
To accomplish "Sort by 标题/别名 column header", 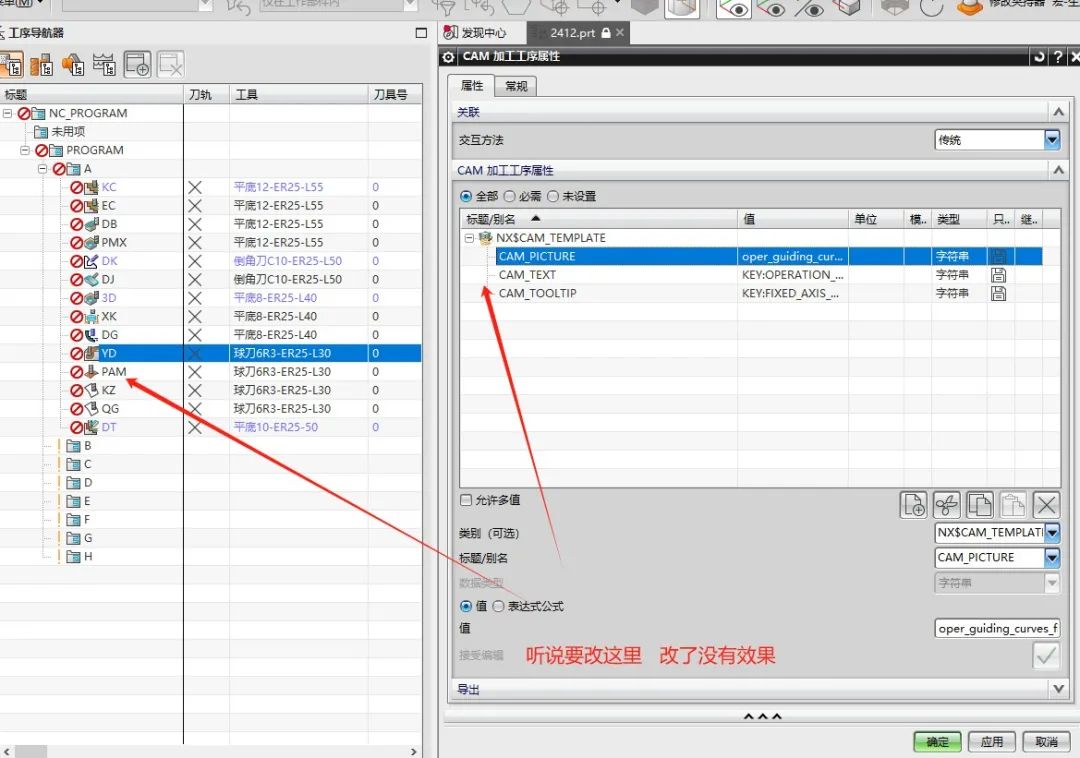I will (x=599, y=219).
